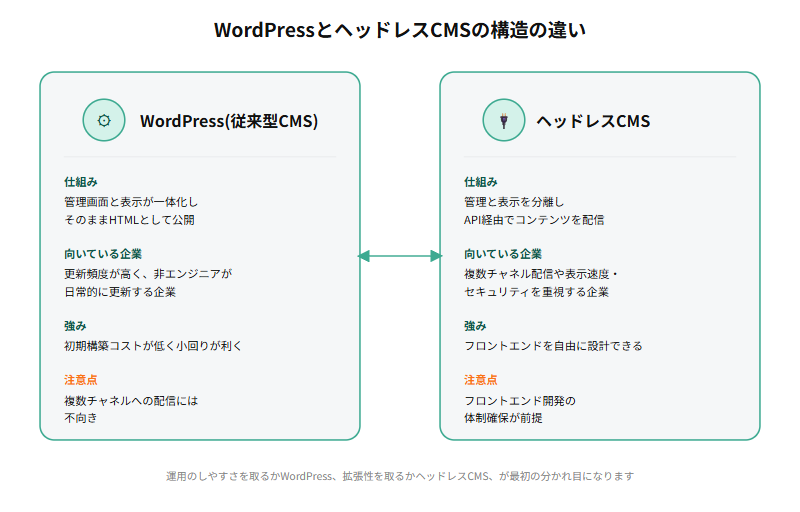
Task: Click 向いている企業 label in WordPress card
Action: pos(103,254)
